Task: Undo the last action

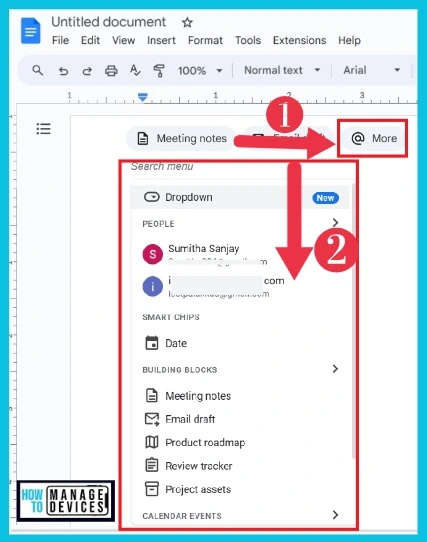Action: click(63, 71)
